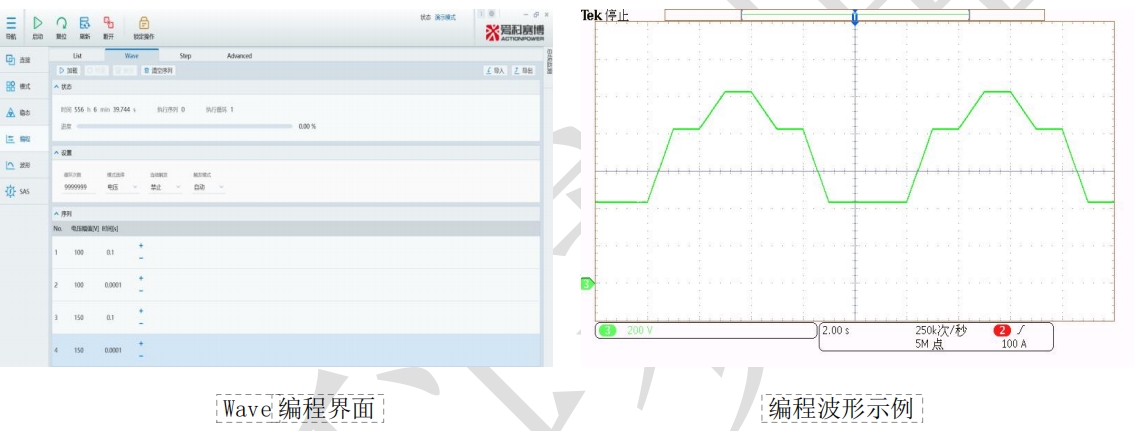Open the mode dropdown showing 电压
The image size is (1143, 431).
(122, 187)
